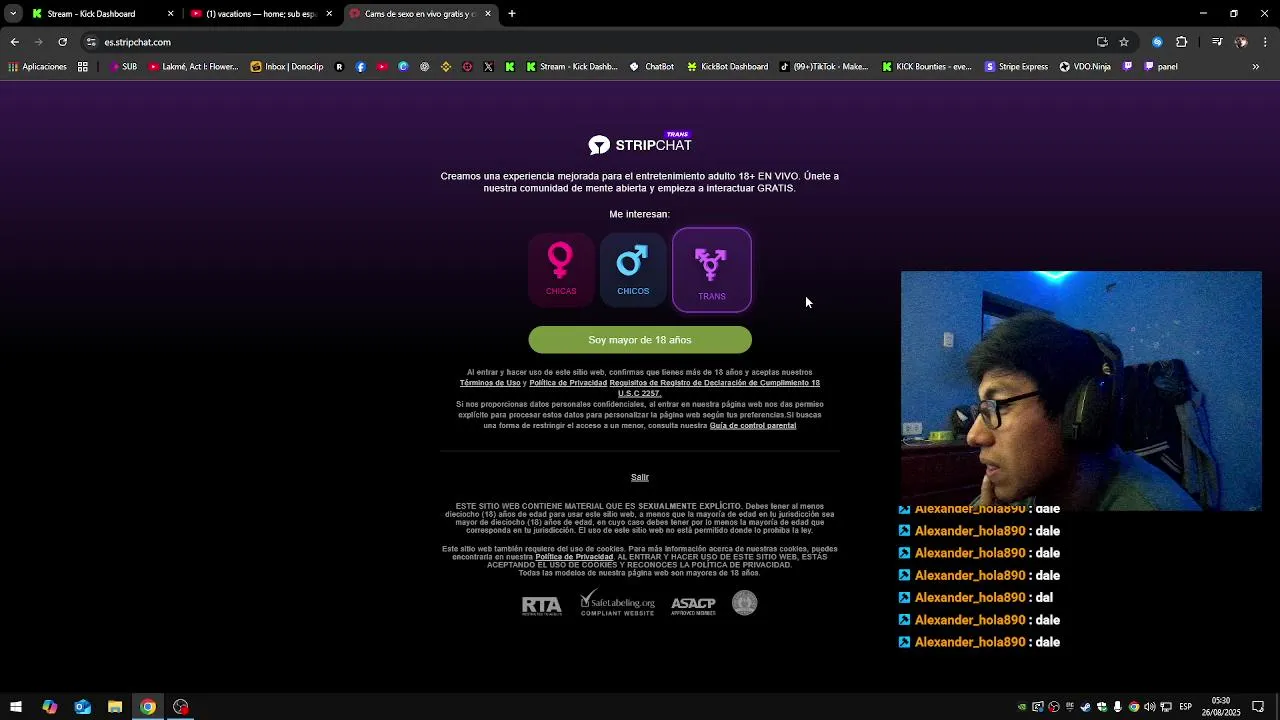
Task: Select the Chicas interest option
Action: pos(561,268)
